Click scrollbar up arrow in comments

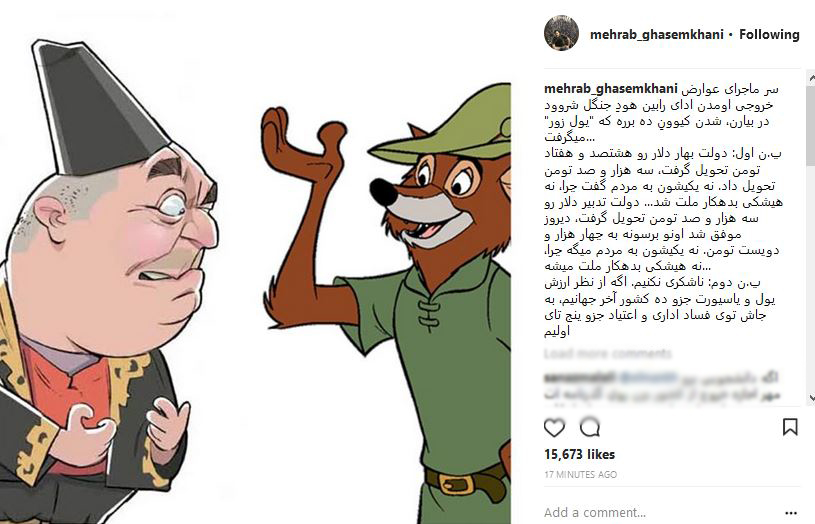[x=811, y=78]
